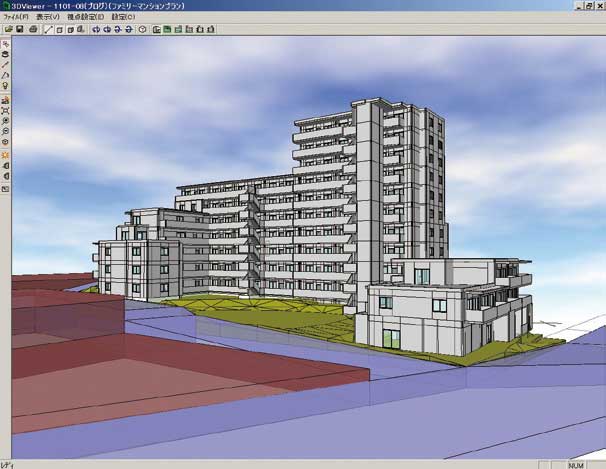Click the NUM indicator in status bar
Screen dimensions: 606x469
click(577, 464)
